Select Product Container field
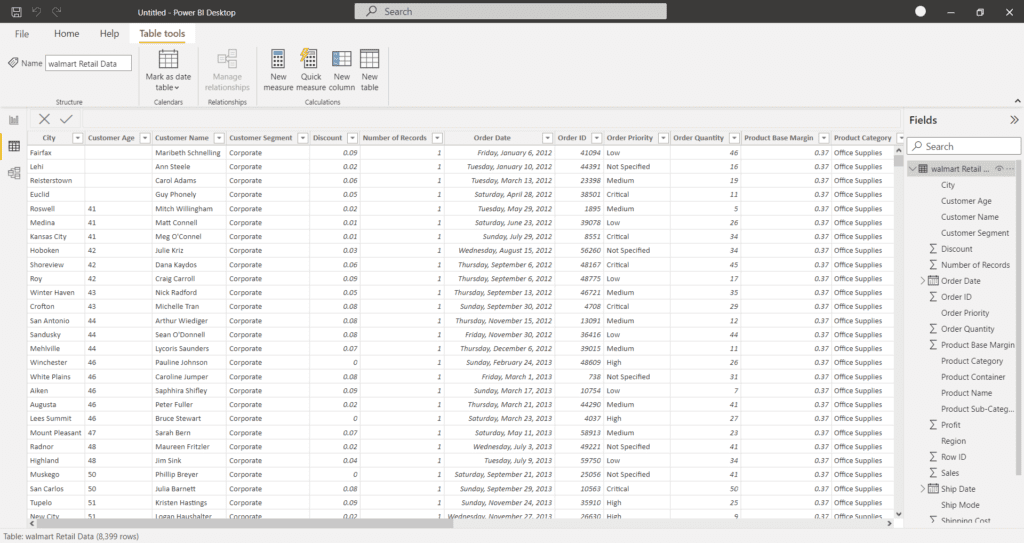Screen dimensions: 1024x543 pyautogui.click(x=973, y=377)
